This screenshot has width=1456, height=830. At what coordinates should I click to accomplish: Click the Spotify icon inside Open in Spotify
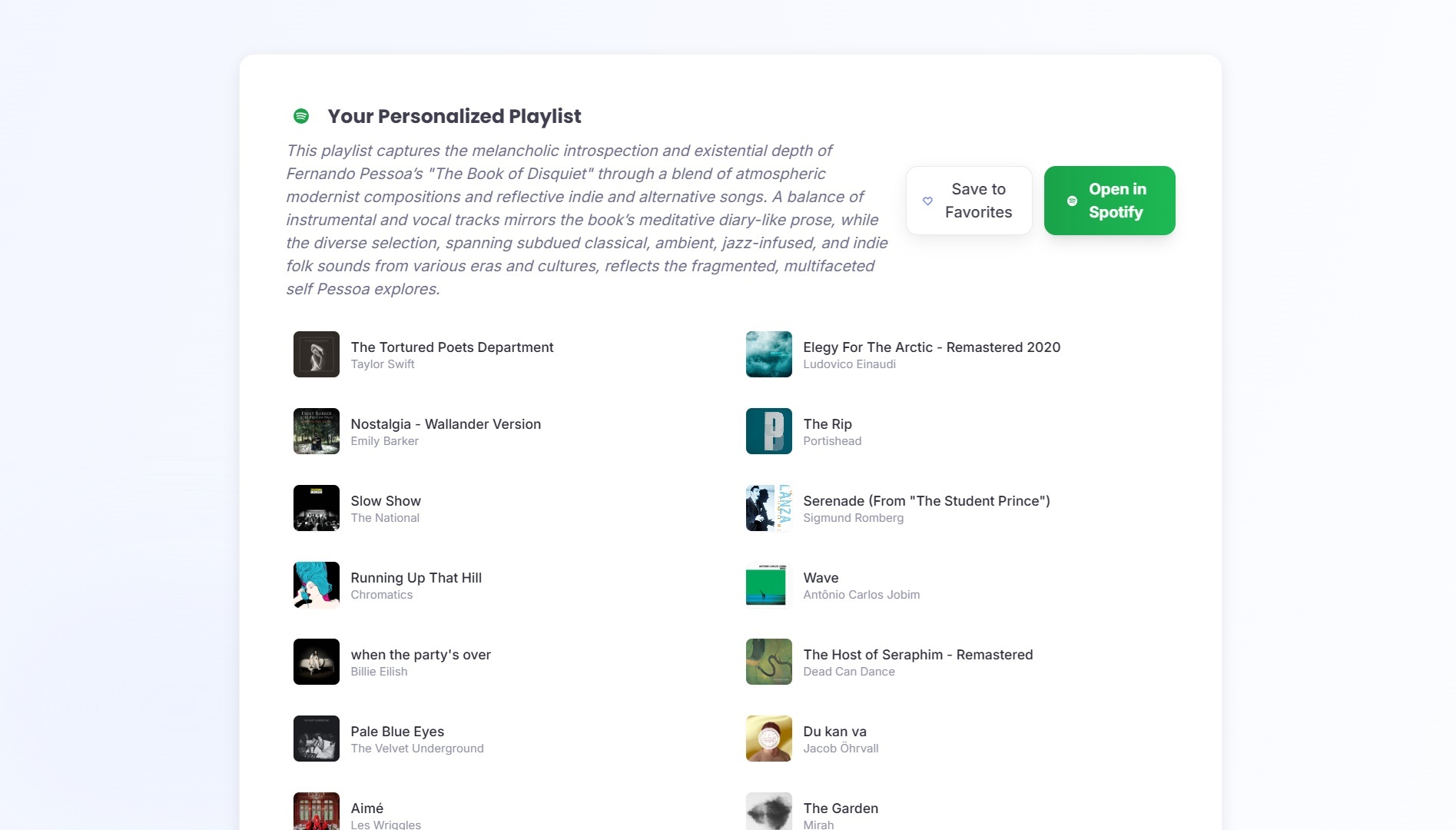point(1072,201)
